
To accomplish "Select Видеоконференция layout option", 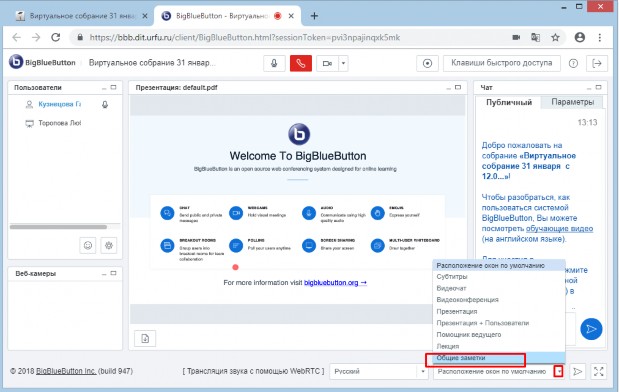I will (x=499, y=300).
